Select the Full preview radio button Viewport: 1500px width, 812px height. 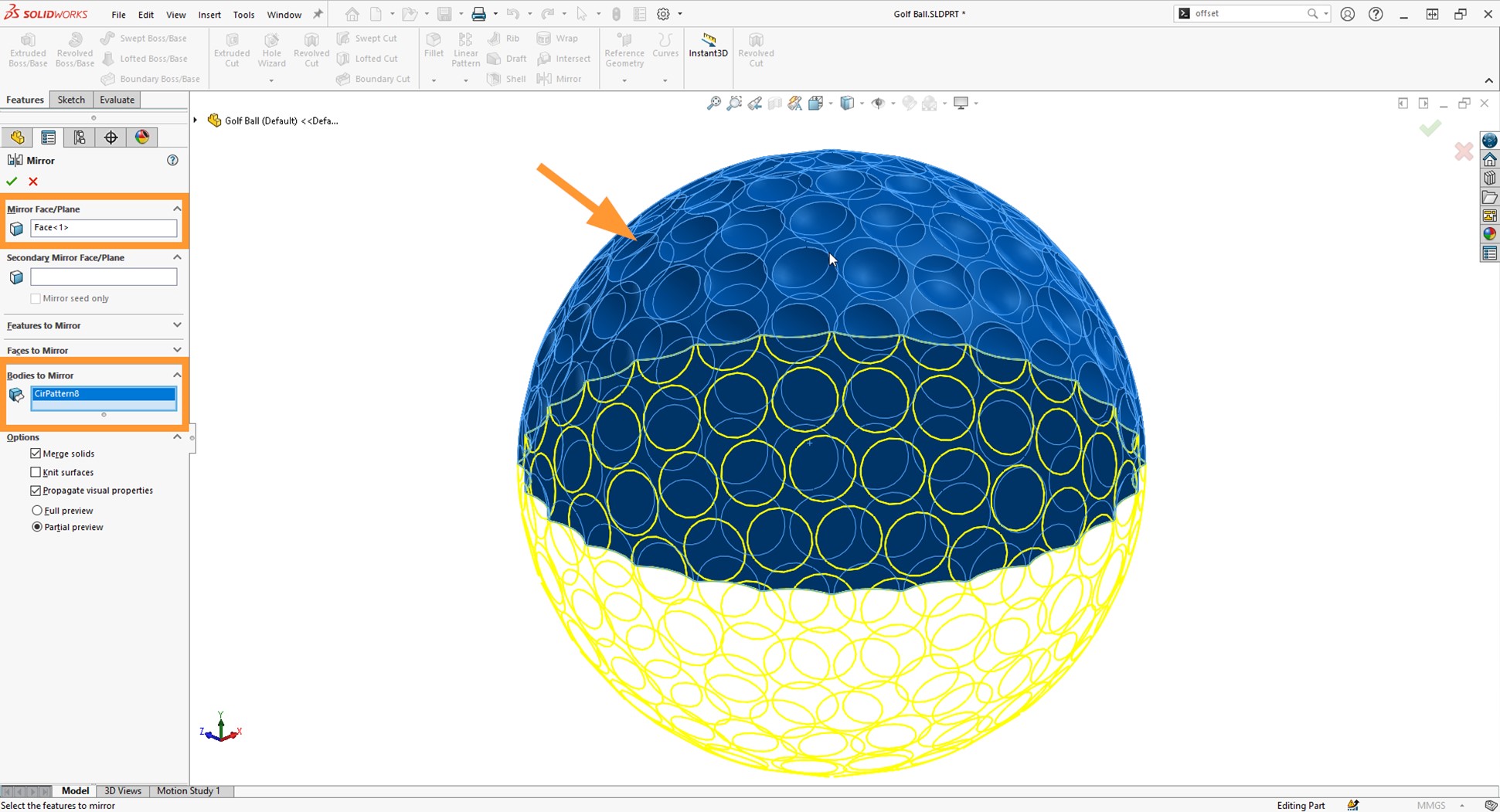(37, 510)
